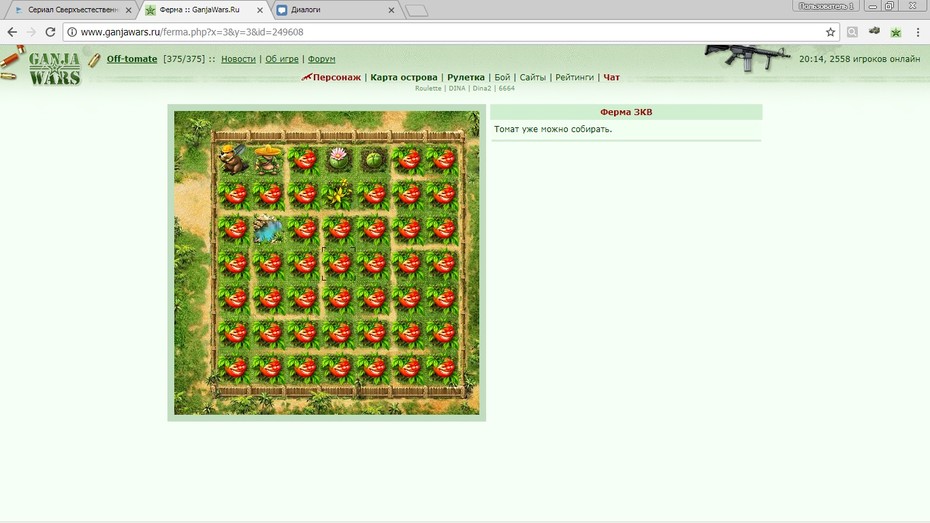The width and height of the screenshot is (930, 523).
Task: Click the small Roulette link
Action: tap(428, 88)
